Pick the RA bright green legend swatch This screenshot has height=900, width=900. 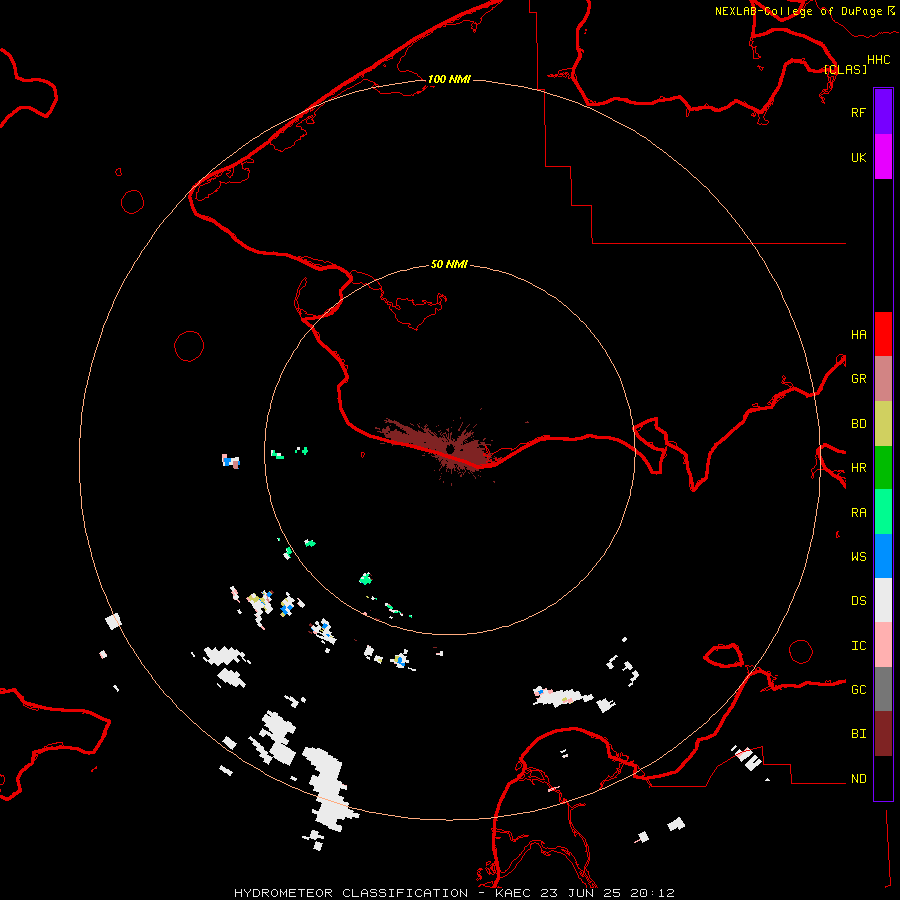tap(883, 512)
